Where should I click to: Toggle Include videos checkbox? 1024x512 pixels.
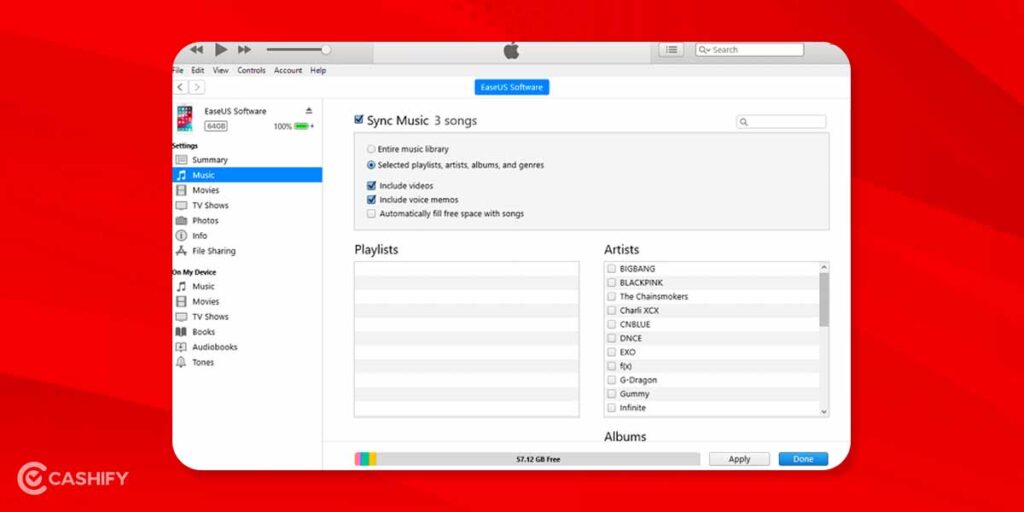tap(372, 185)
